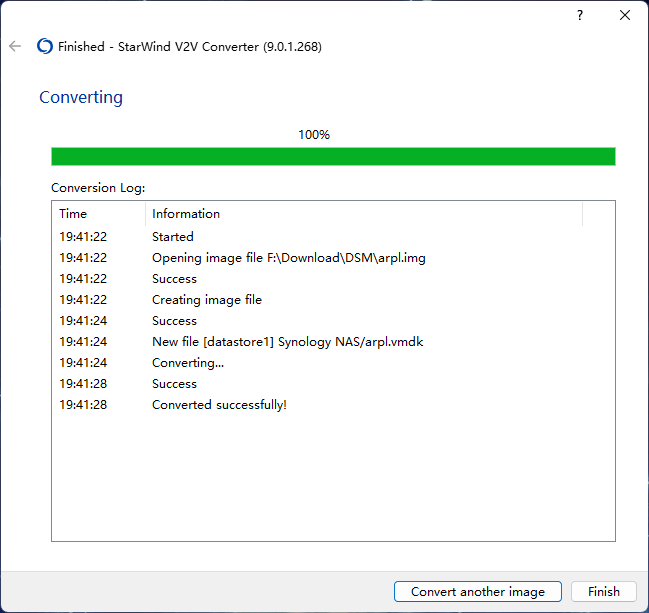
Task: Click the 'Converting' page heading
Action: [81, 98]
